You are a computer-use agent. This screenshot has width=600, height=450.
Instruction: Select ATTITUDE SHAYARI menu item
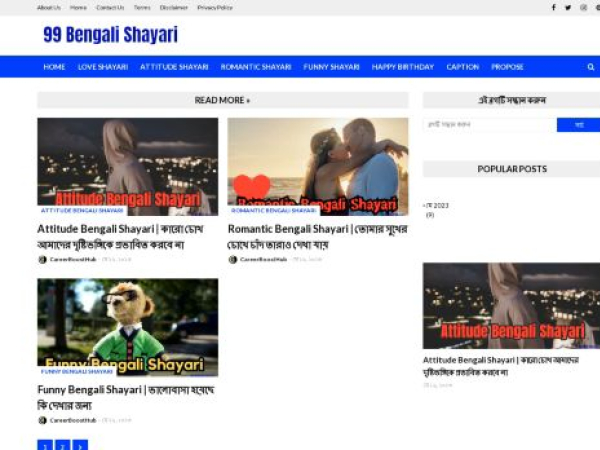coord(174,67)
